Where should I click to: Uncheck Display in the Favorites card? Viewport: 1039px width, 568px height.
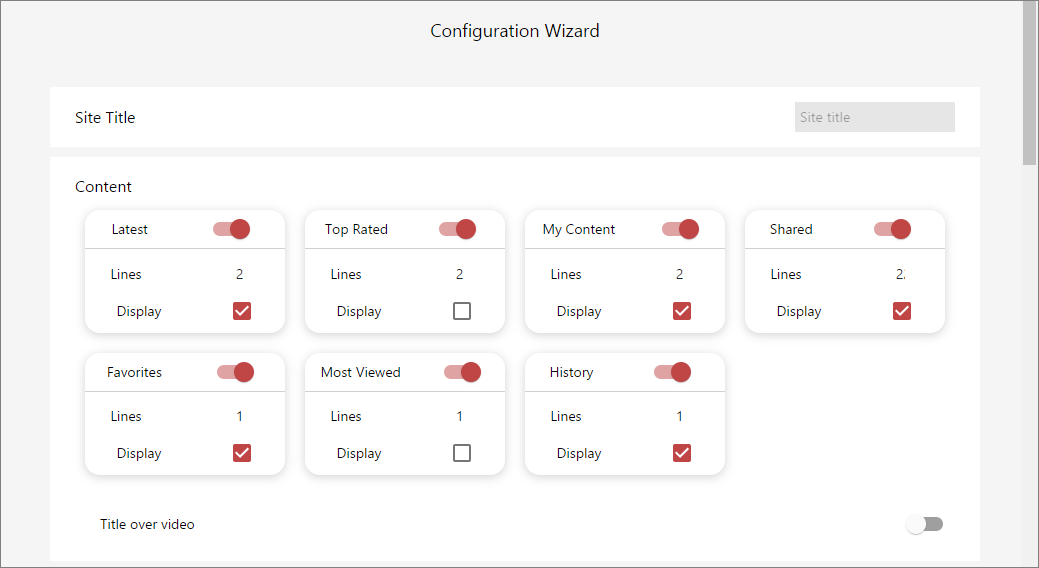coord(242,453)
